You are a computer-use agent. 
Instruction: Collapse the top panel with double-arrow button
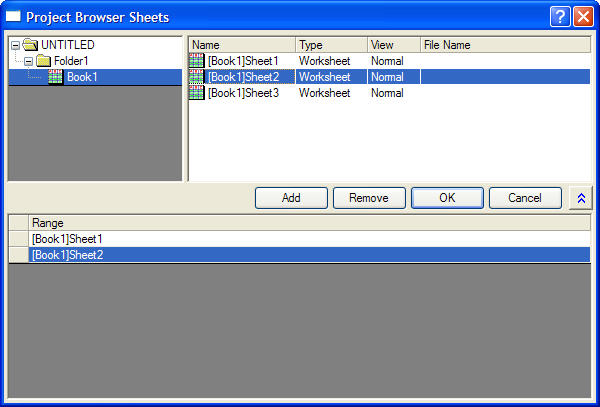coord(580,198)
